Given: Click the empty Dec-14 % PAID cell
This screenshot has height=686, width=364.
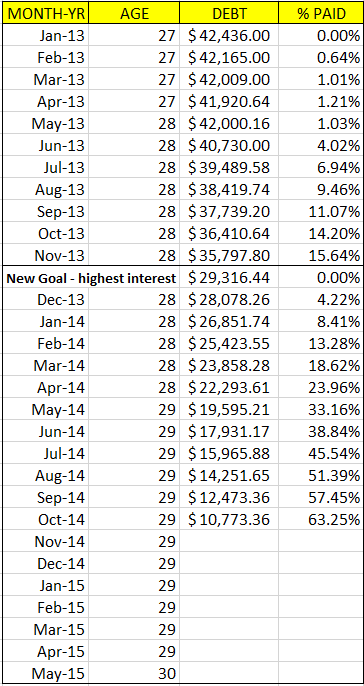Looking at the screenshot, I should [x=321, y=564].
